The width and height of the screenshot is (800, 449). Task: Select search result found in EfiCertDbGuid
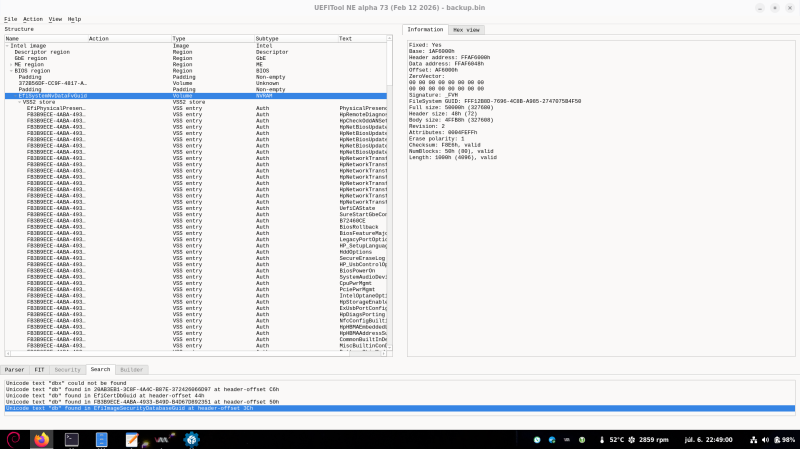[400, 395]
